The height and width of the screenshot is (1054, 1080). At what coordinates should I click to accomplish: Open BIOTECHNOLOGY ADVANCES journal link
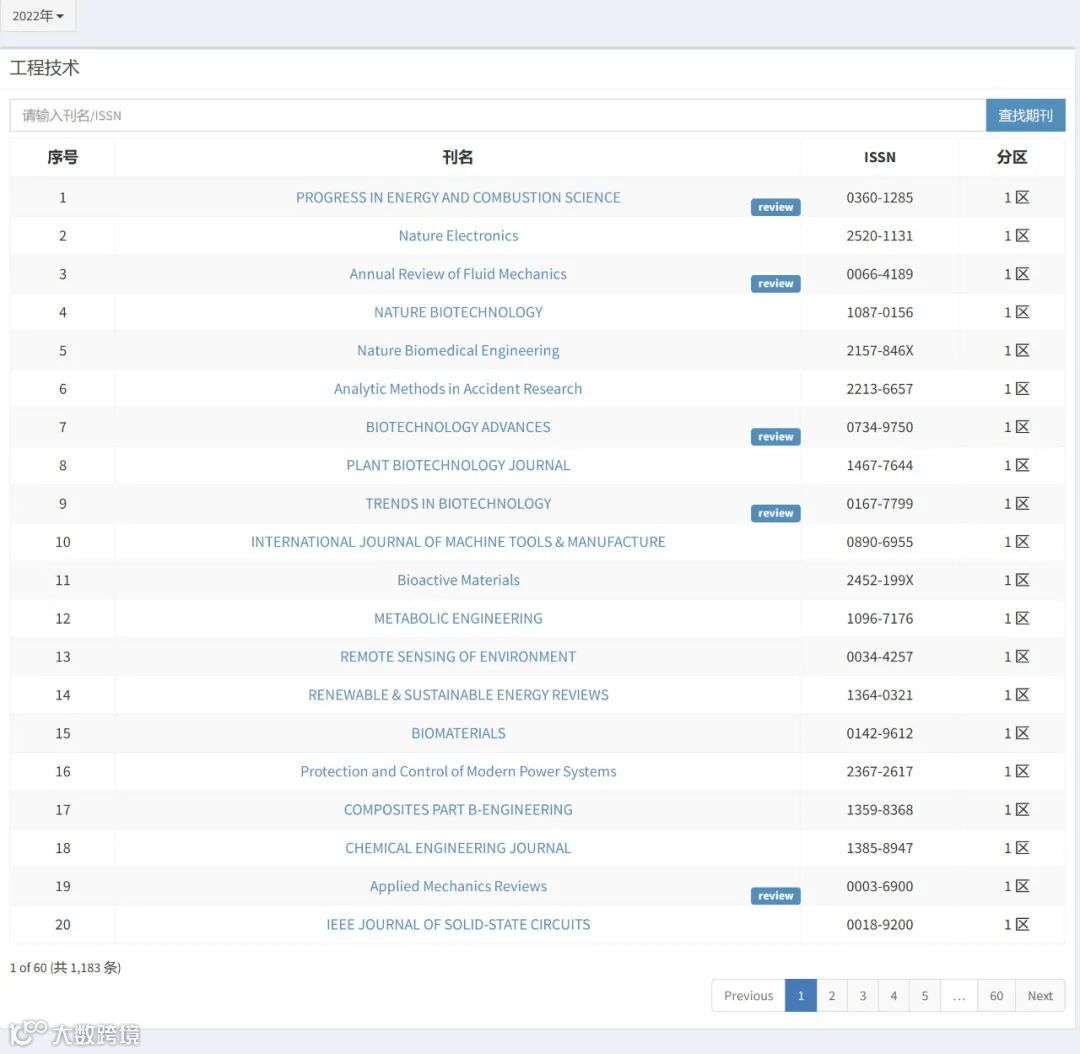coord(458,427)
